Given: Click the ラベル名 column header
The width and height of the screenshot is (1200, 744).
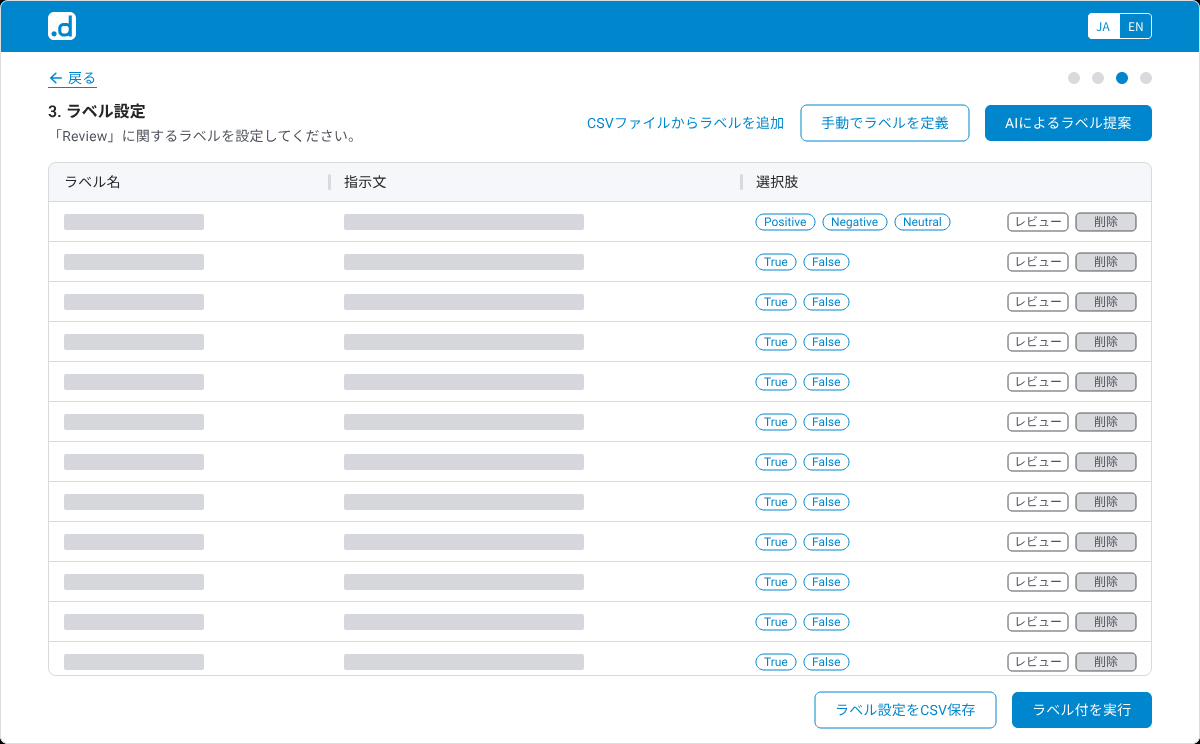Looking at the screenshot, I should click(x=93, y=182).
